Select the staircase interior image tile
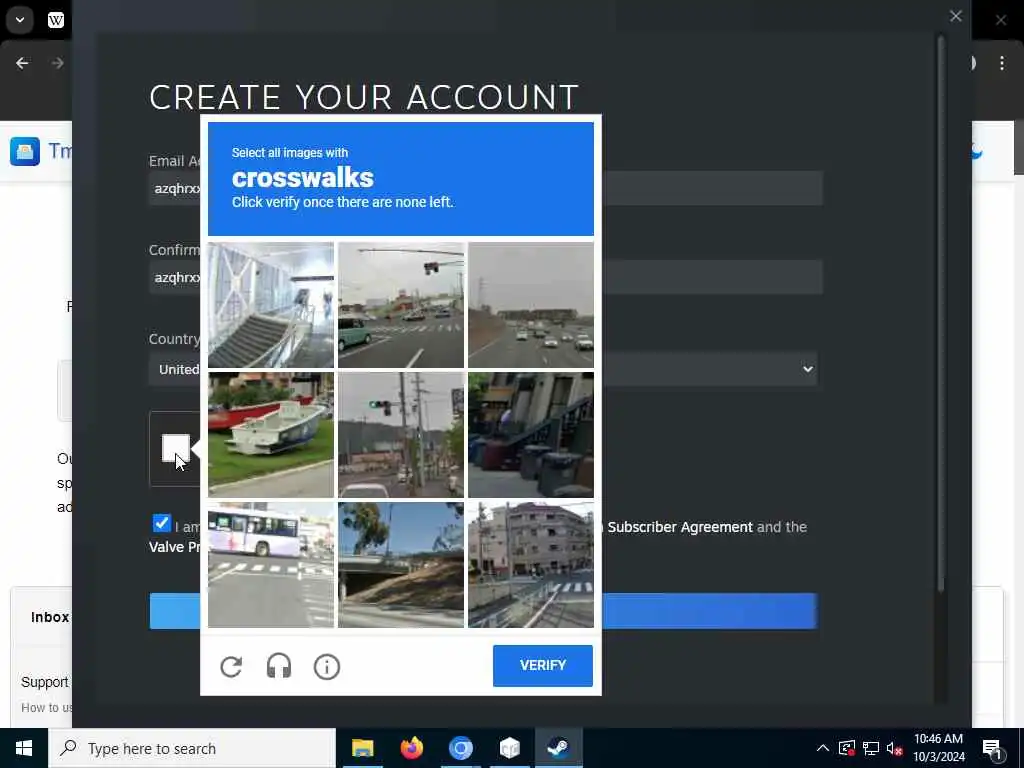1024x768 pixels. (x=271, y=305)
